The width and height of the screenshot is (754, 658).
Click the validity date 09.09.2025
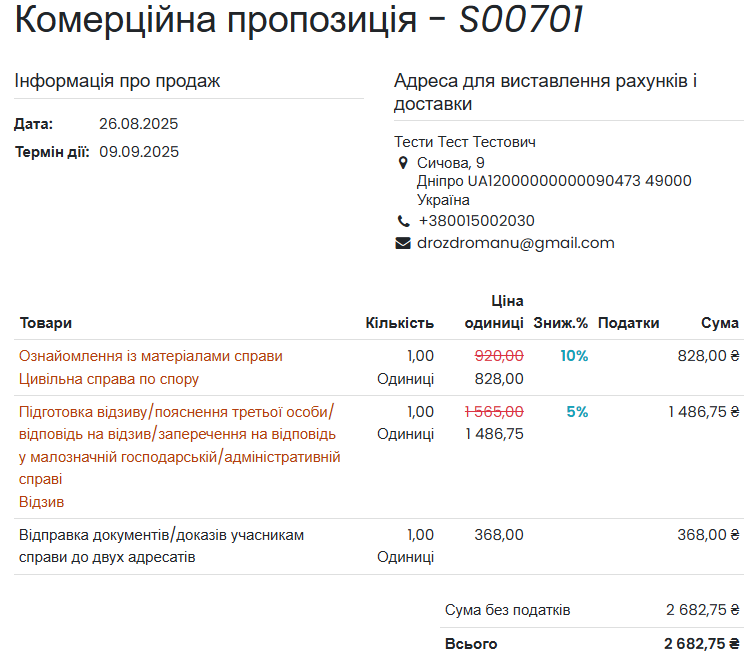point(139,153)
